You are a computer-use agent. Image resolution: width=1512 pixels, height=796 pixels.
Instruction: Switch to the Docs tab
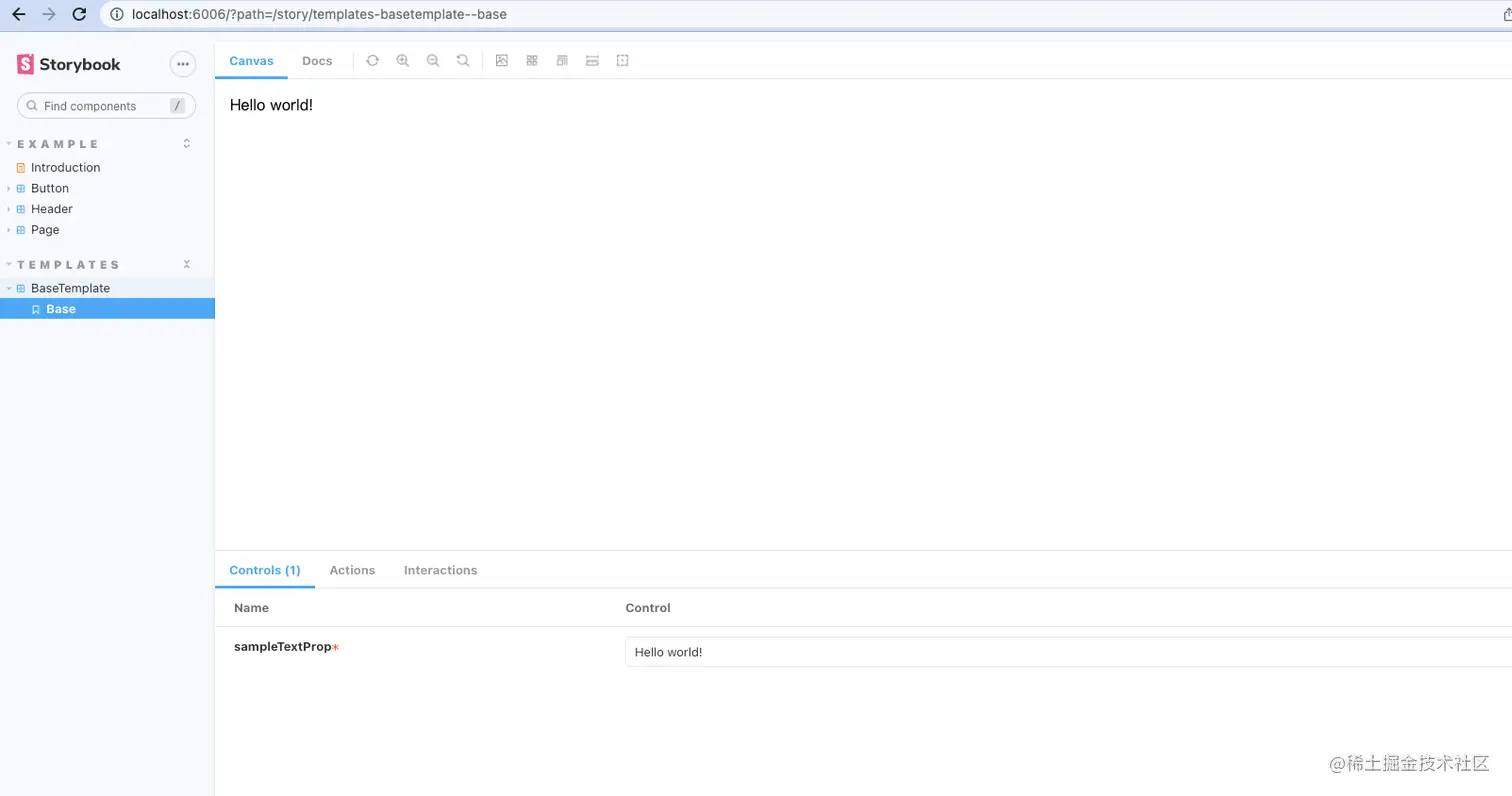317,60
